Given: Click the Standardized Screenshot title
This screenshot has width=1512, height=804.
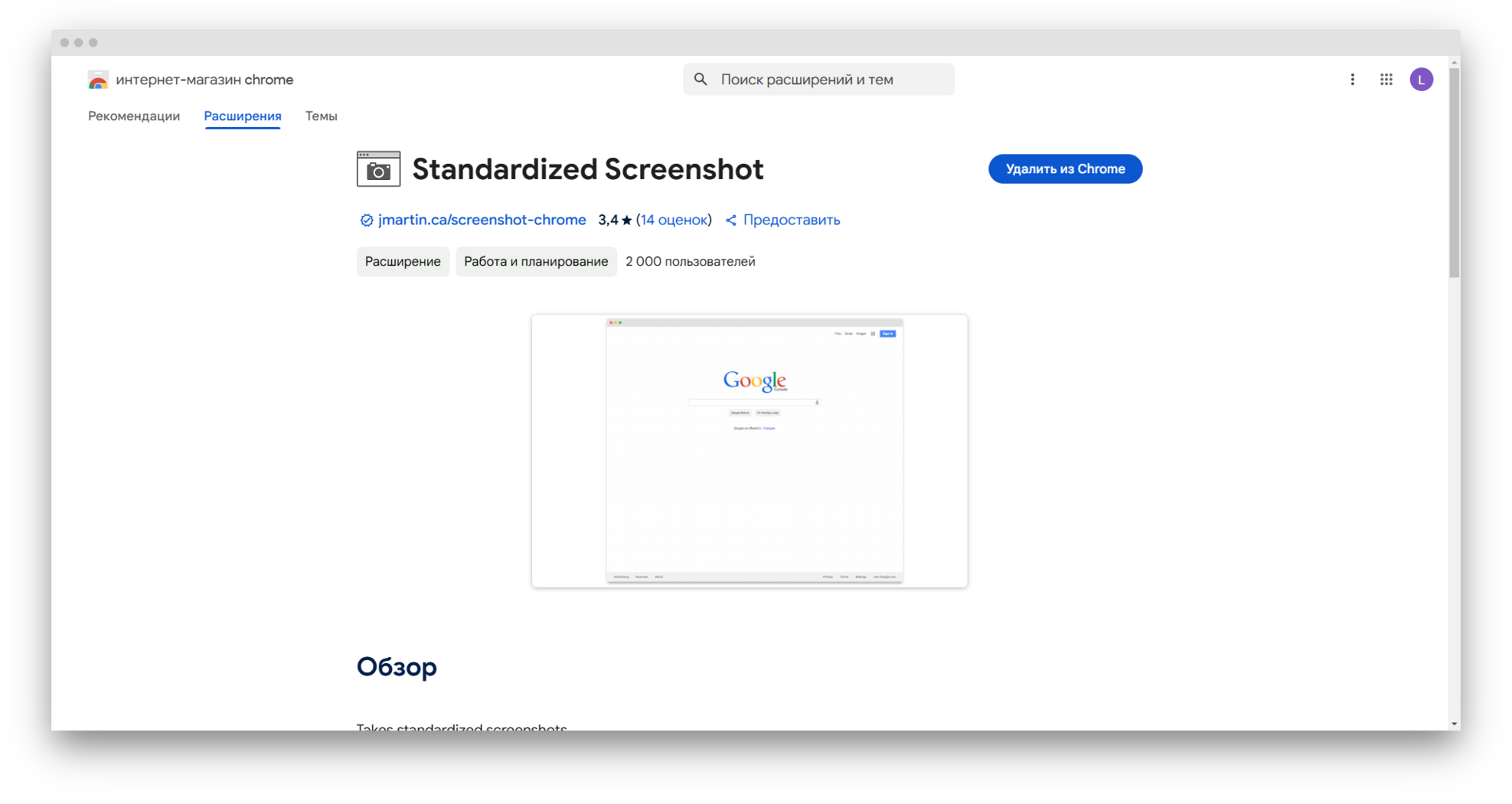Looking at the screenshot, I should click(588, 169).
